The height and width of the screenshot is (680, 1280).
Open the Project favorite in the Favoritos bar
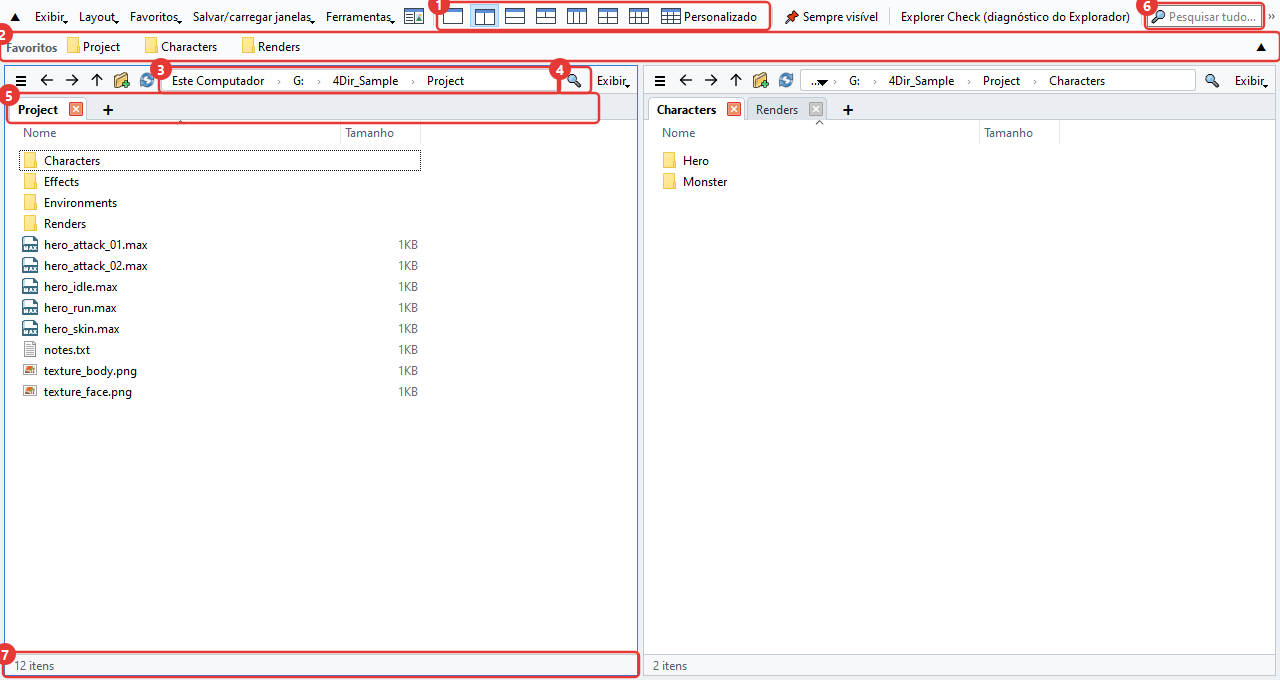click(94, 47)
